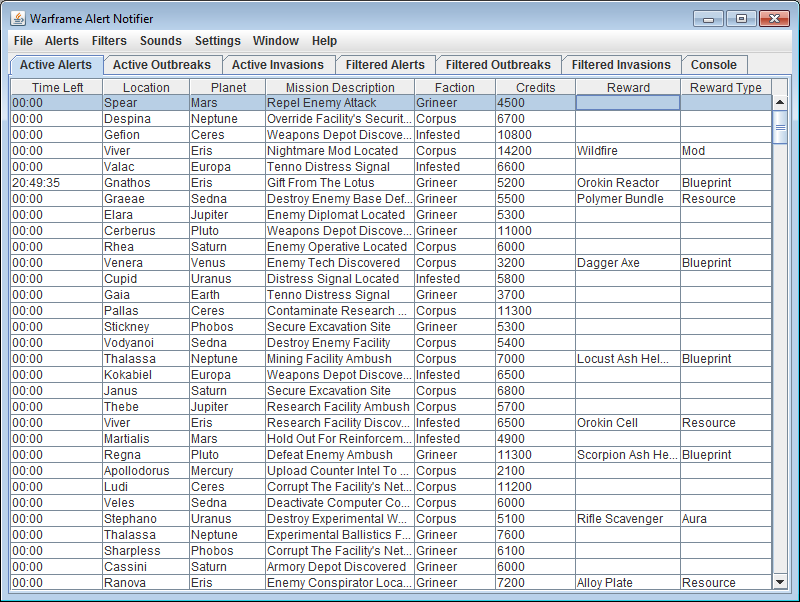Image resolution: width=800 pixels, height=602 pixels.
Task: Open the Filters menu
Action: (x=109, y=41)
